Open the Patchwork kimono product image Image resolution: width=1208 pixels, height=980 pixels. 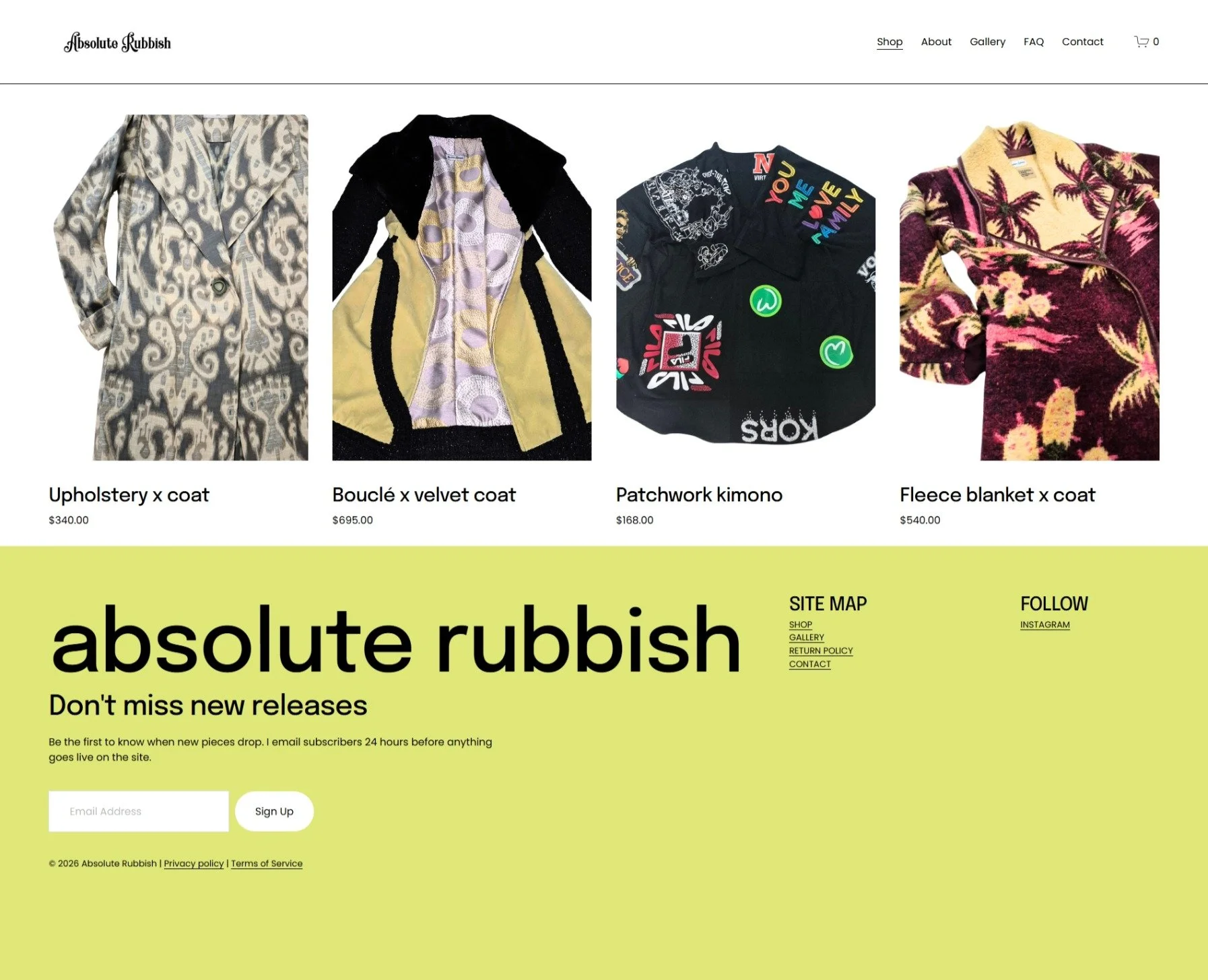[745, 288]
